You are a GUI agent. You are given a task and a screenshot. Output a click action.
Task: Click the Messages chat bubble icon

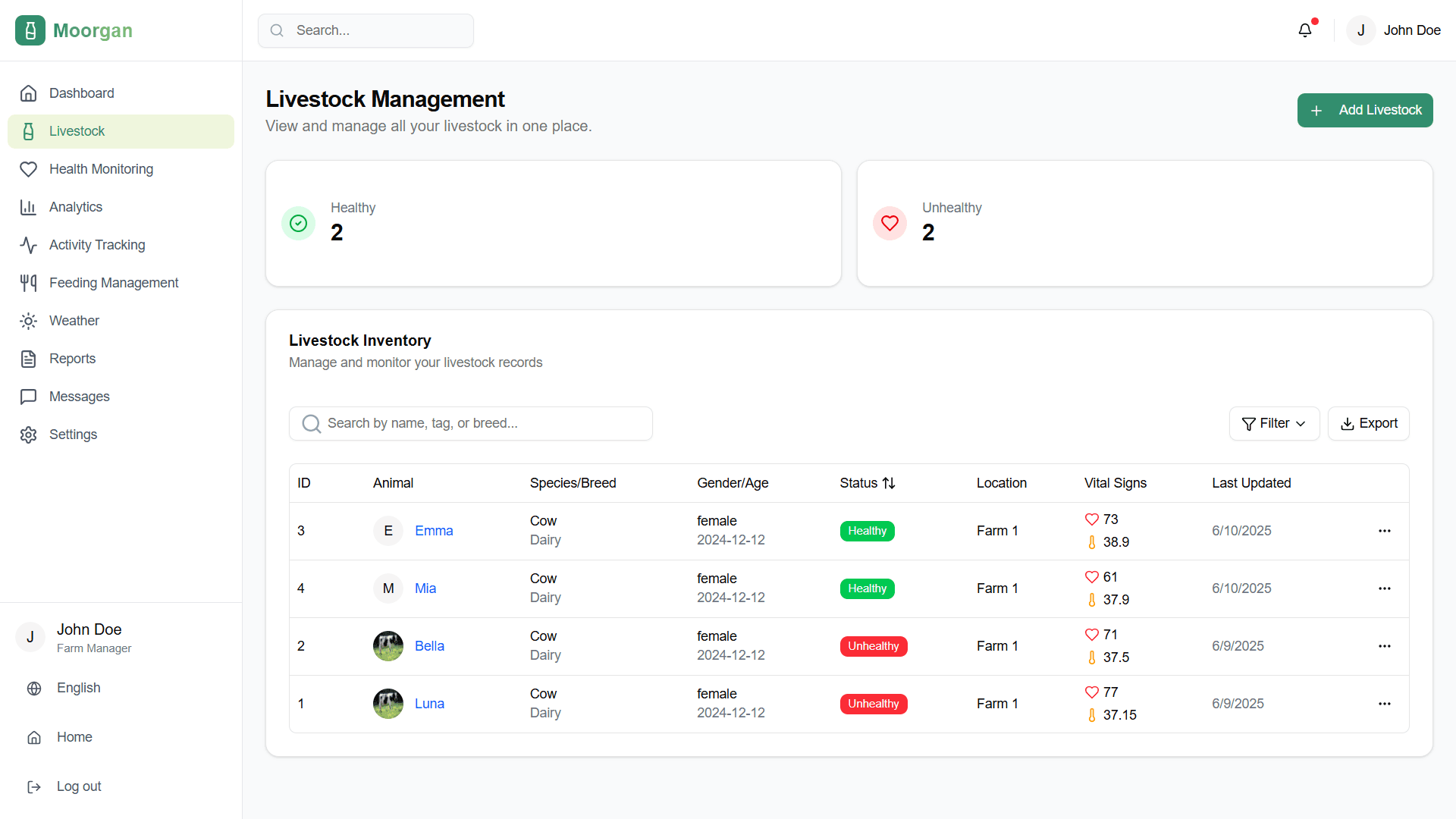[x=29, y=396]
